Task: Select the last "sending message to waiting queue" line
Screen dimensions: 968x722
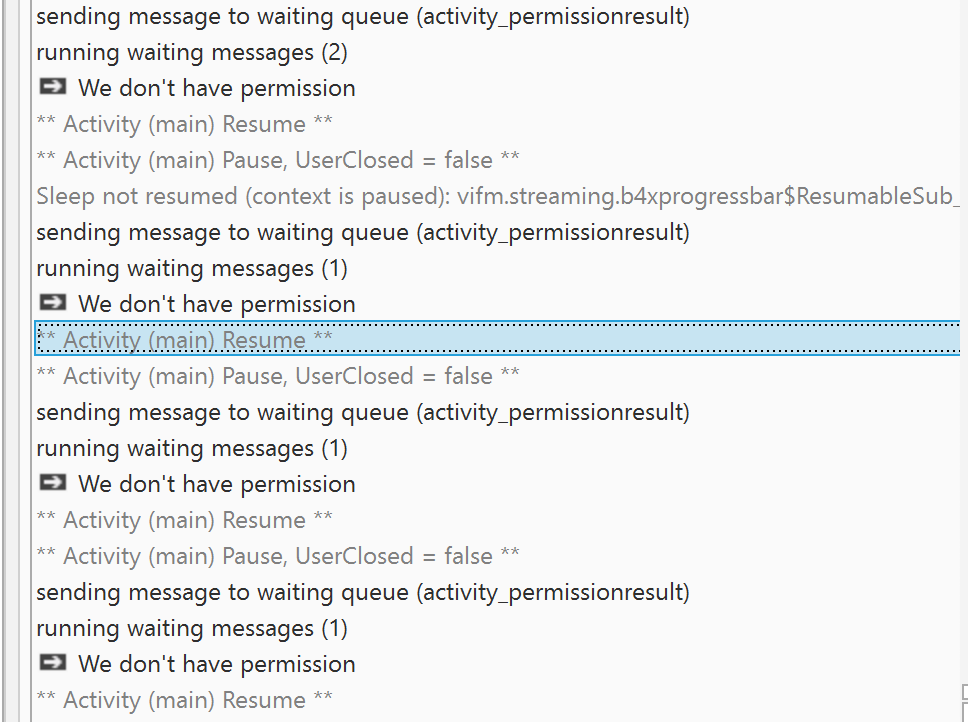Action: click(363, 592)
